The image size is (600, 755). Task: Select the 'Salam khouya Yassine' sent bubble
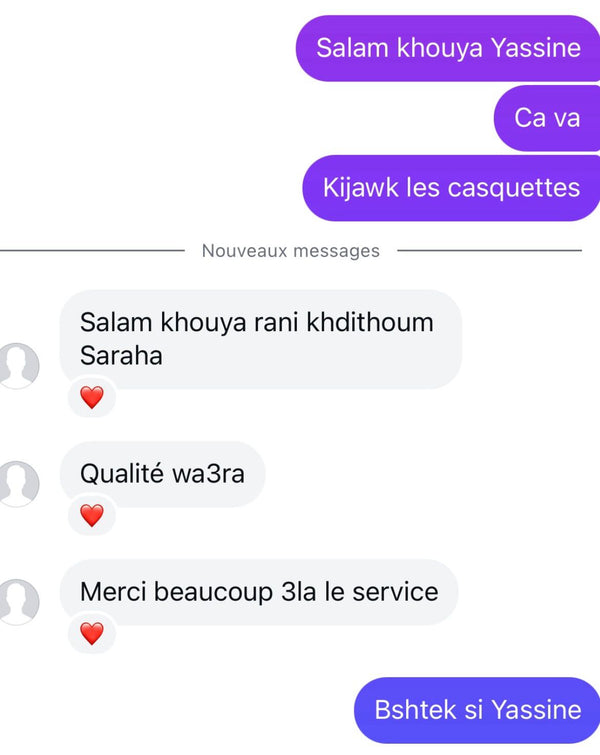[448, 48]
